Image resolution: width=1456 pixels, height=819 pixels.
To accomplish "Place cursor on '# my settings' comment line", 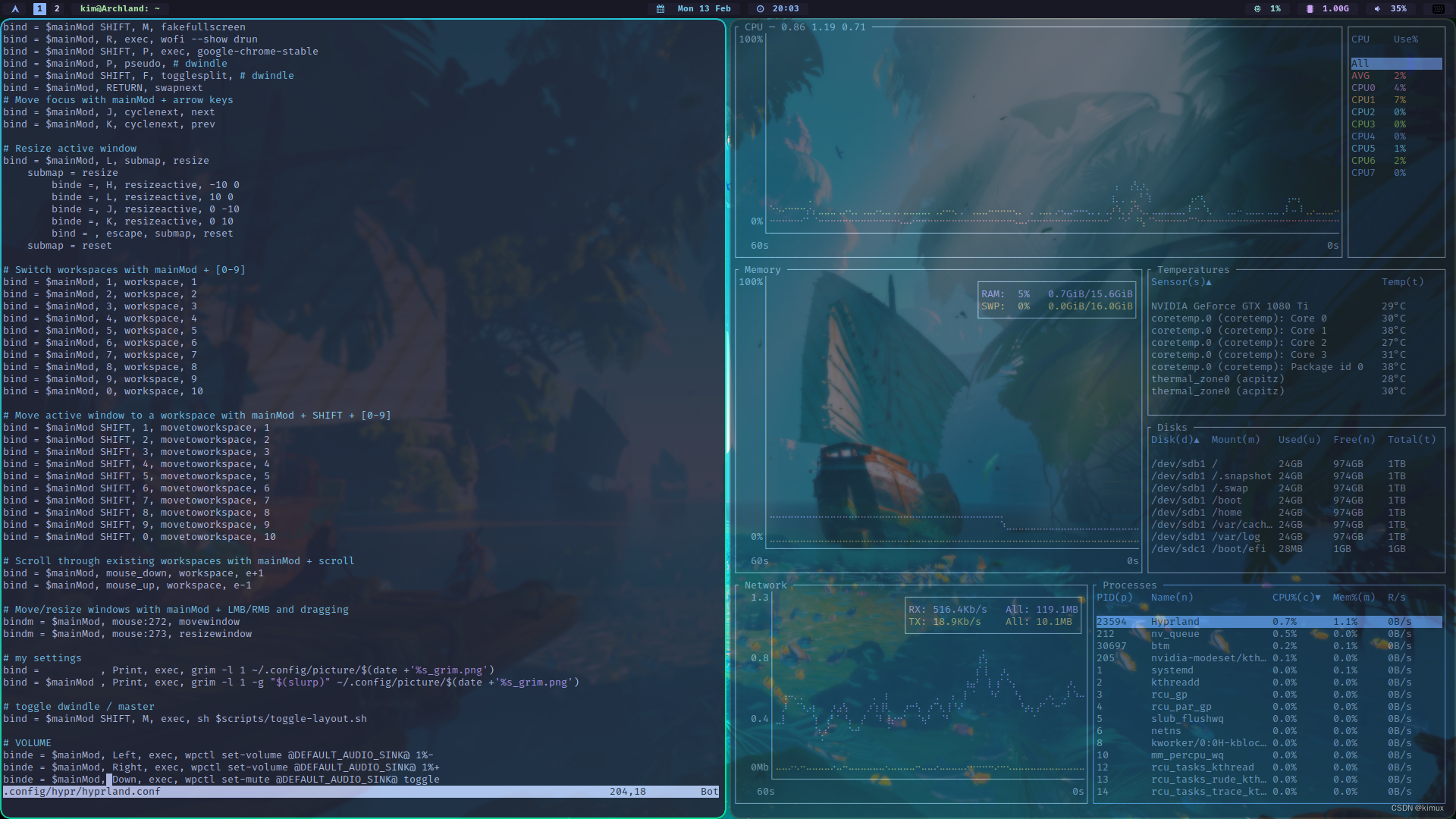I will coord(42,658).
